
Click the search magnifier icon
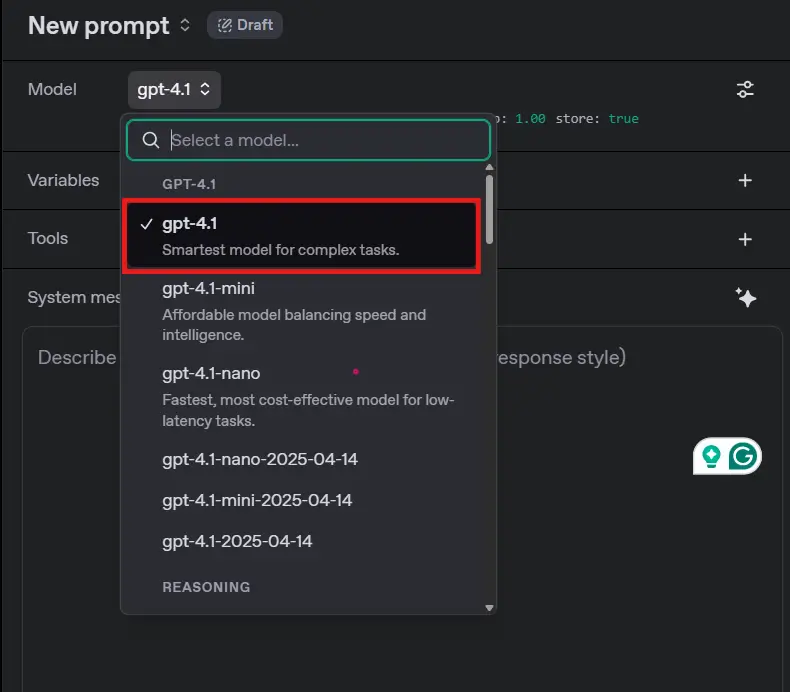151,140
